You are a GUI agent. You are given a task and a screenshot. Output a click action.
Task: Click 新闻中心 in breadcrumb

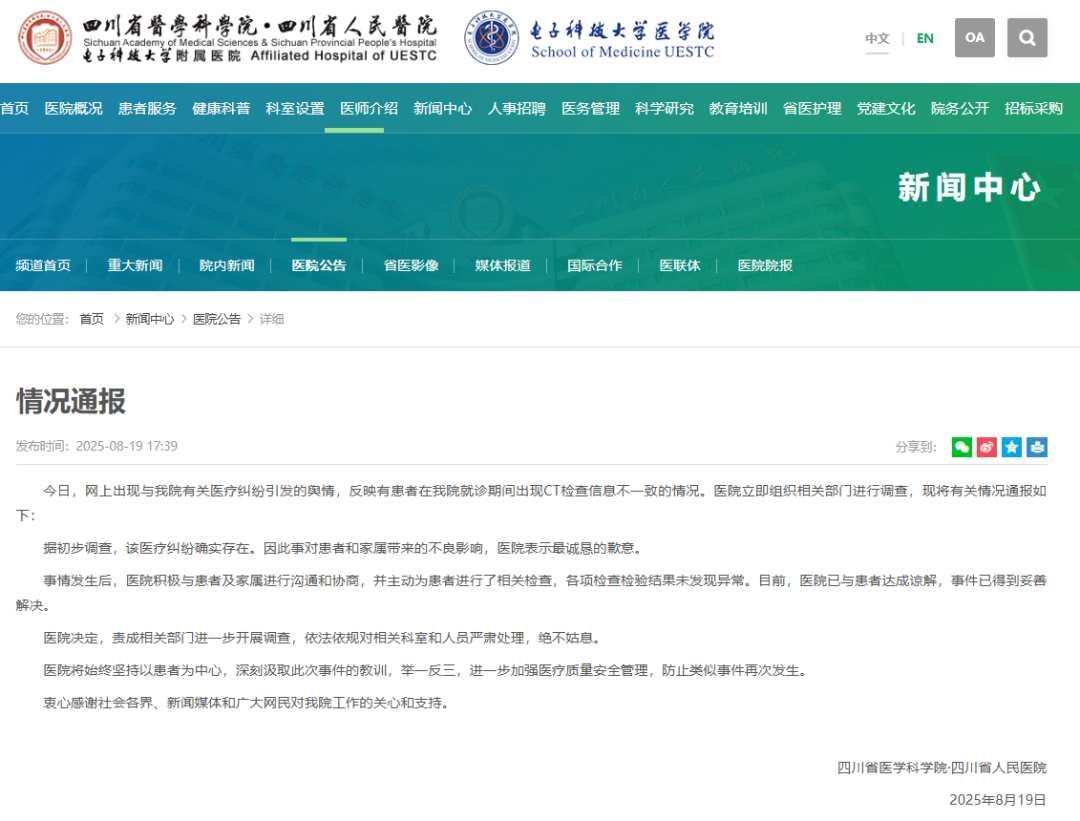pyautogui.click(x=149, y=319)
